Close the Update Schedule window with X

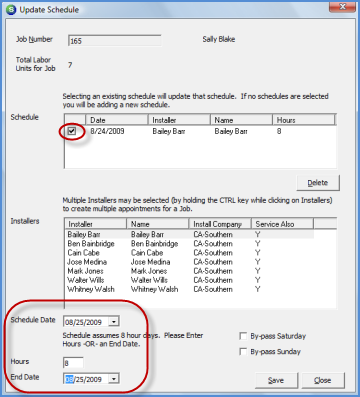[342, 7]
